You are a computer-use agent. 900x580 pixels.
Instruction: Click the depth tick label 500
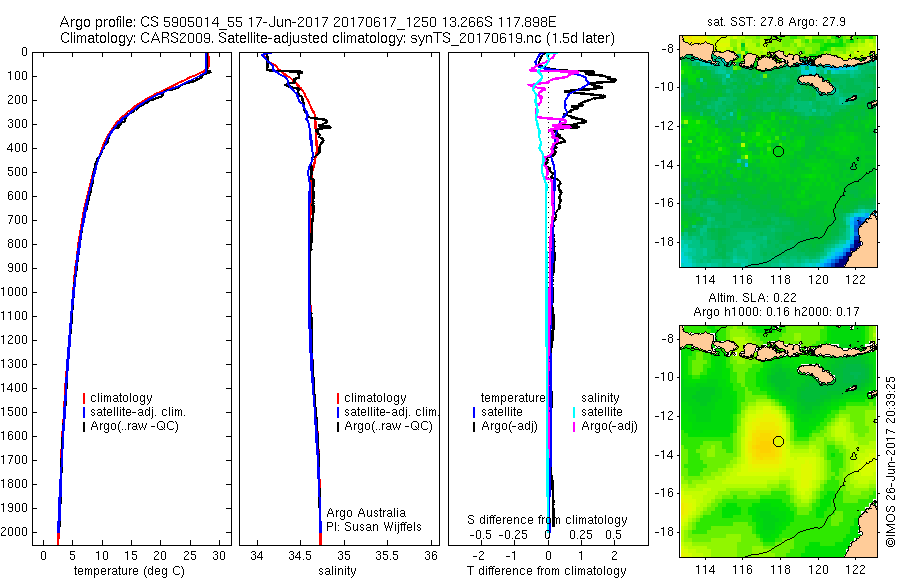point(17,172)
